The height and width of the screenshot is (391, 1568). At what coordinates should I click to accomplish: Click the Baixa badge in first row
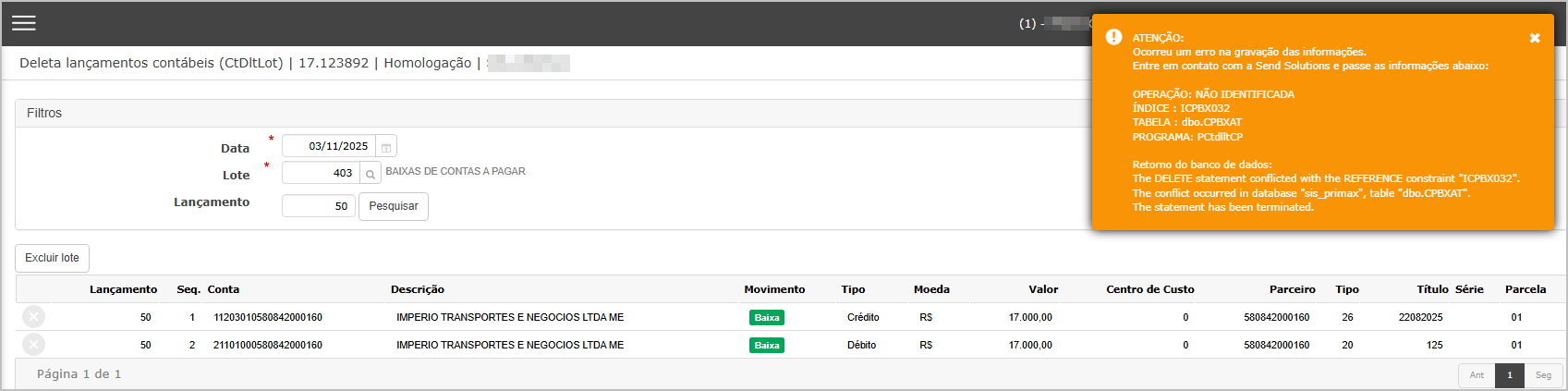tap(766, 317)
